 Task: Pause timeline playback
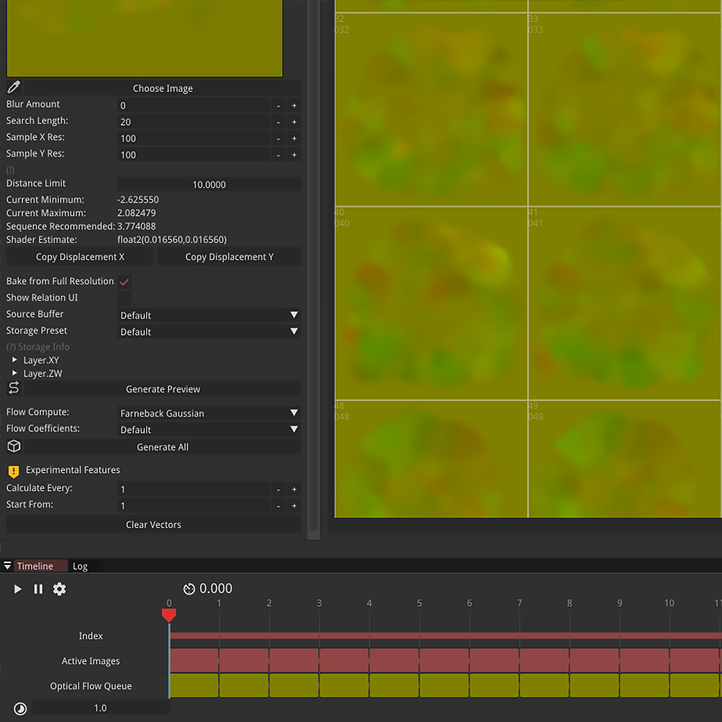tap(38, 589)
